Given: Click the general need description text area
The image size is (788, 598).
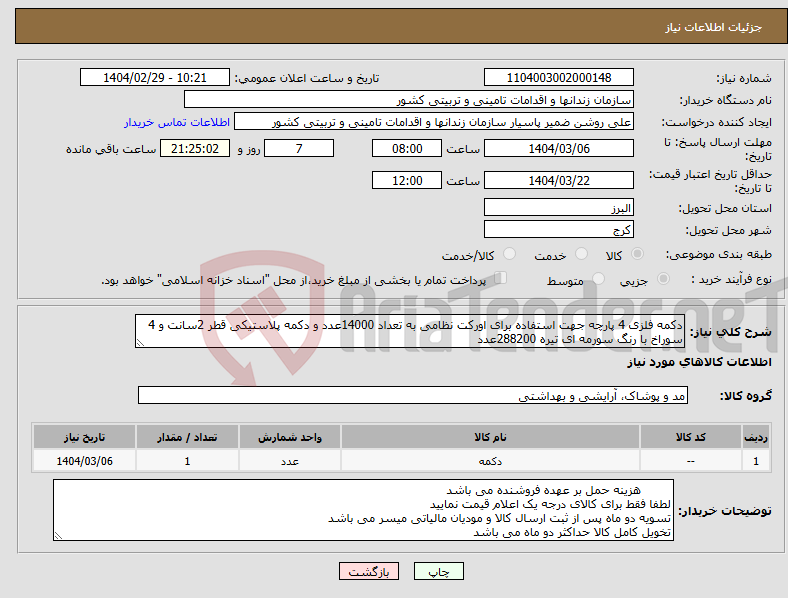Looking at the screenshot, I should click(x=410, y=332).
